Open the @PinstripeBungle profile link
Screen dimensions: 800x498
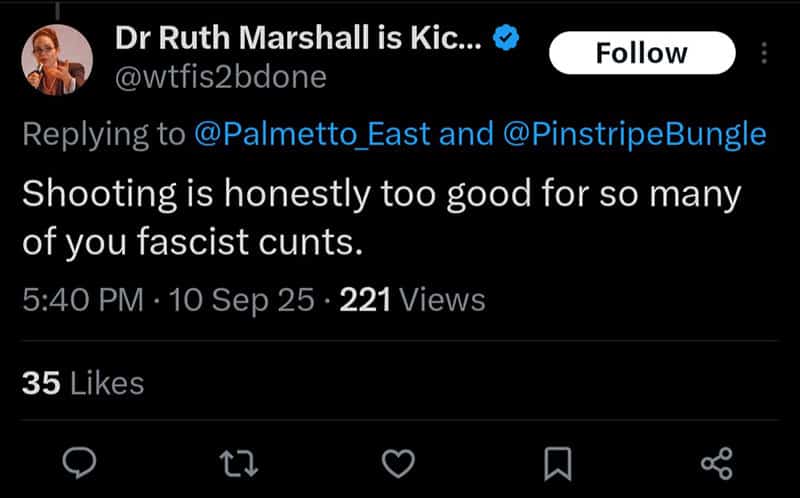coord(634,134)
